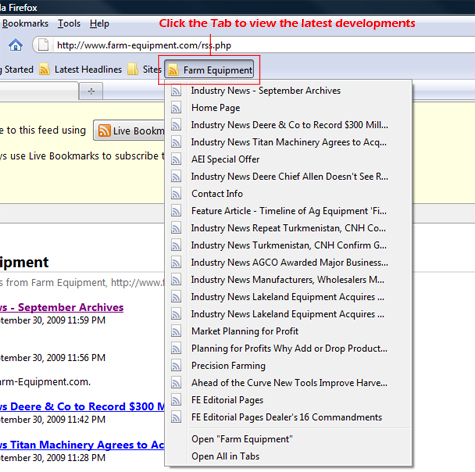Open Deere & Co to Record $300 link

coord(82,407)
